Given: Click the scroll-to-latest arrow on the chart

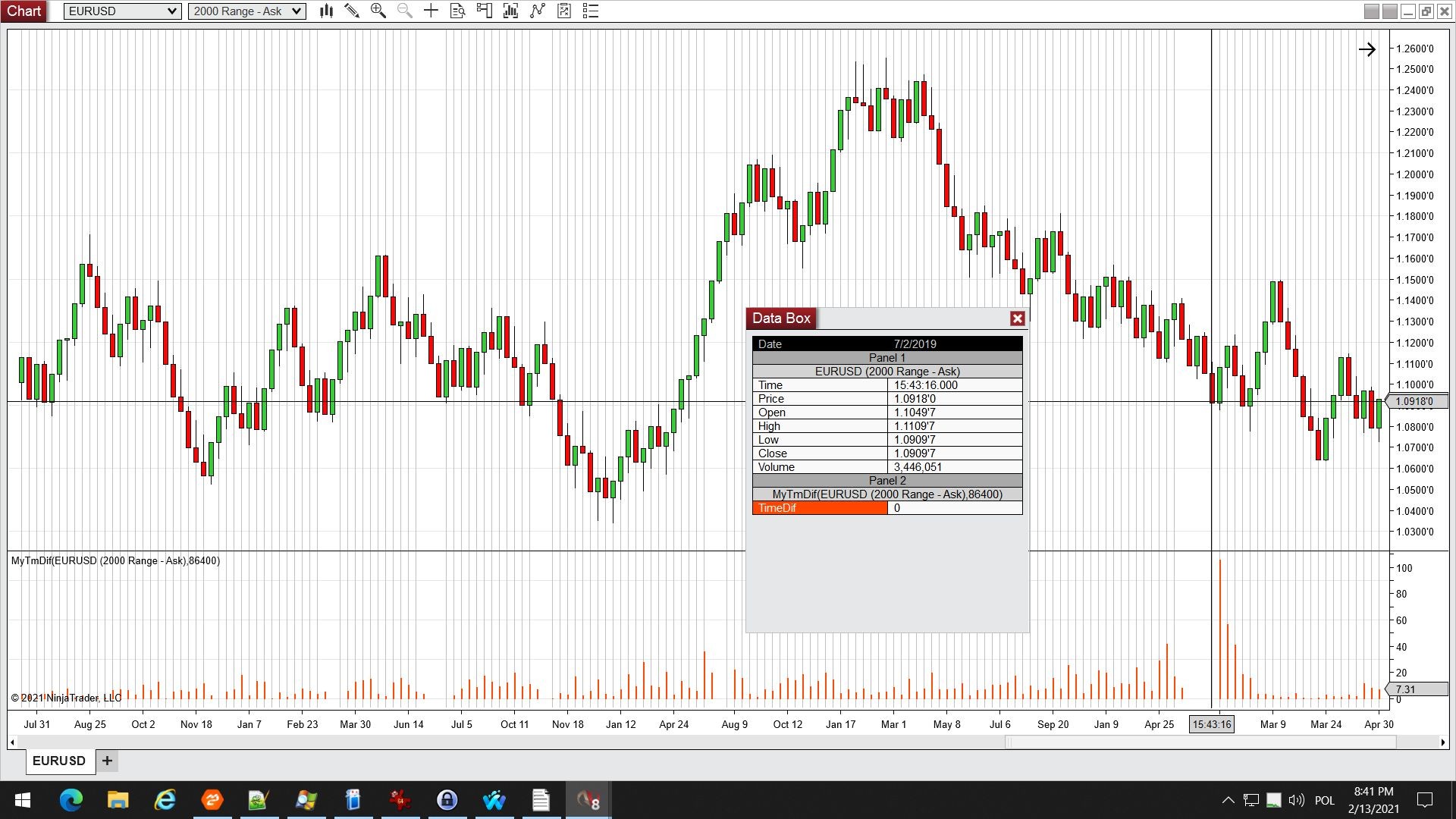Looking at the screenshot, I should coord(1367,50).
